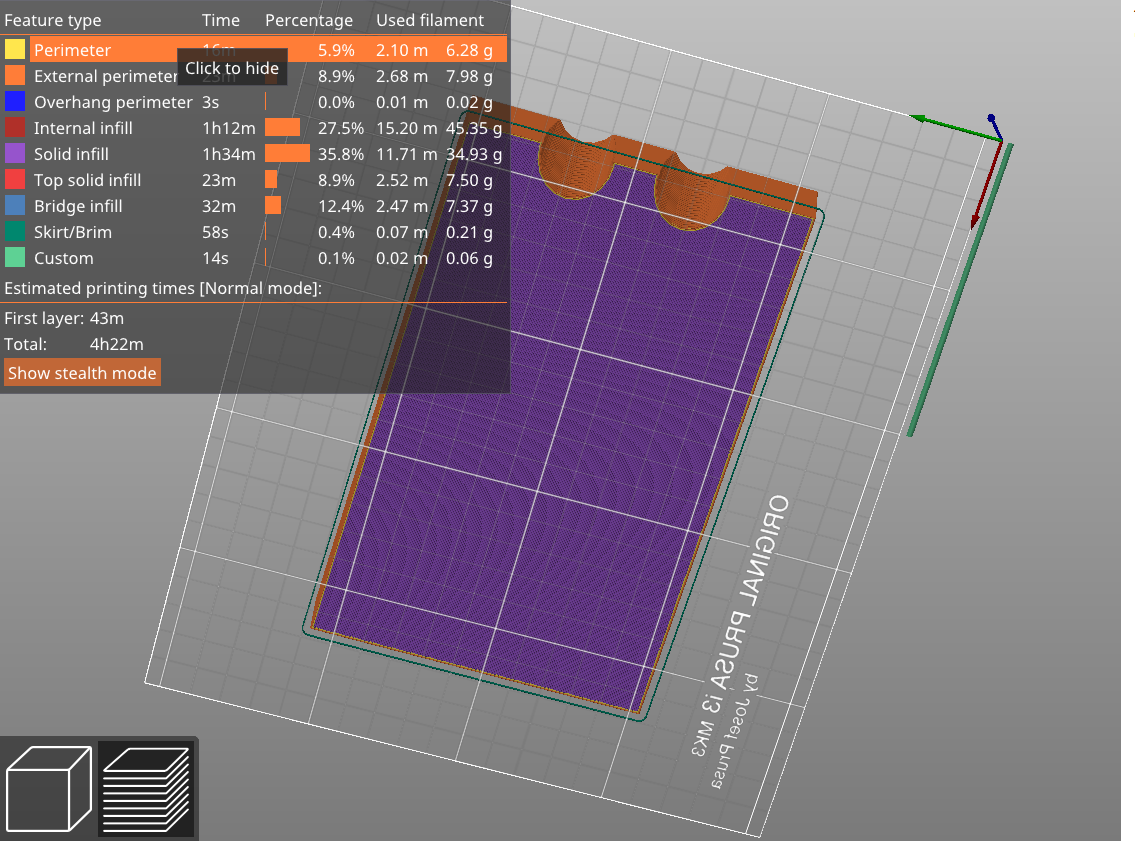Click the yellow Perimeter color swatch

pos(14,49)
